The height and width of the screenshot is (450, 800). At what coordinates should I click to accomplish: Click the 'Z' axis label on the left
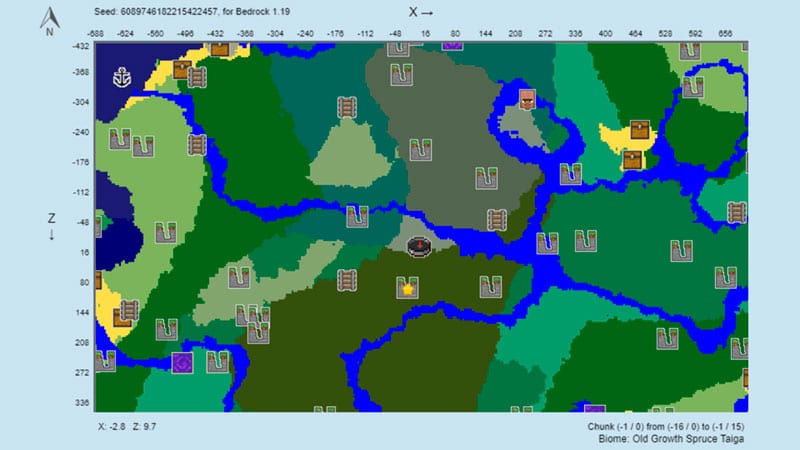pos(52,218)
